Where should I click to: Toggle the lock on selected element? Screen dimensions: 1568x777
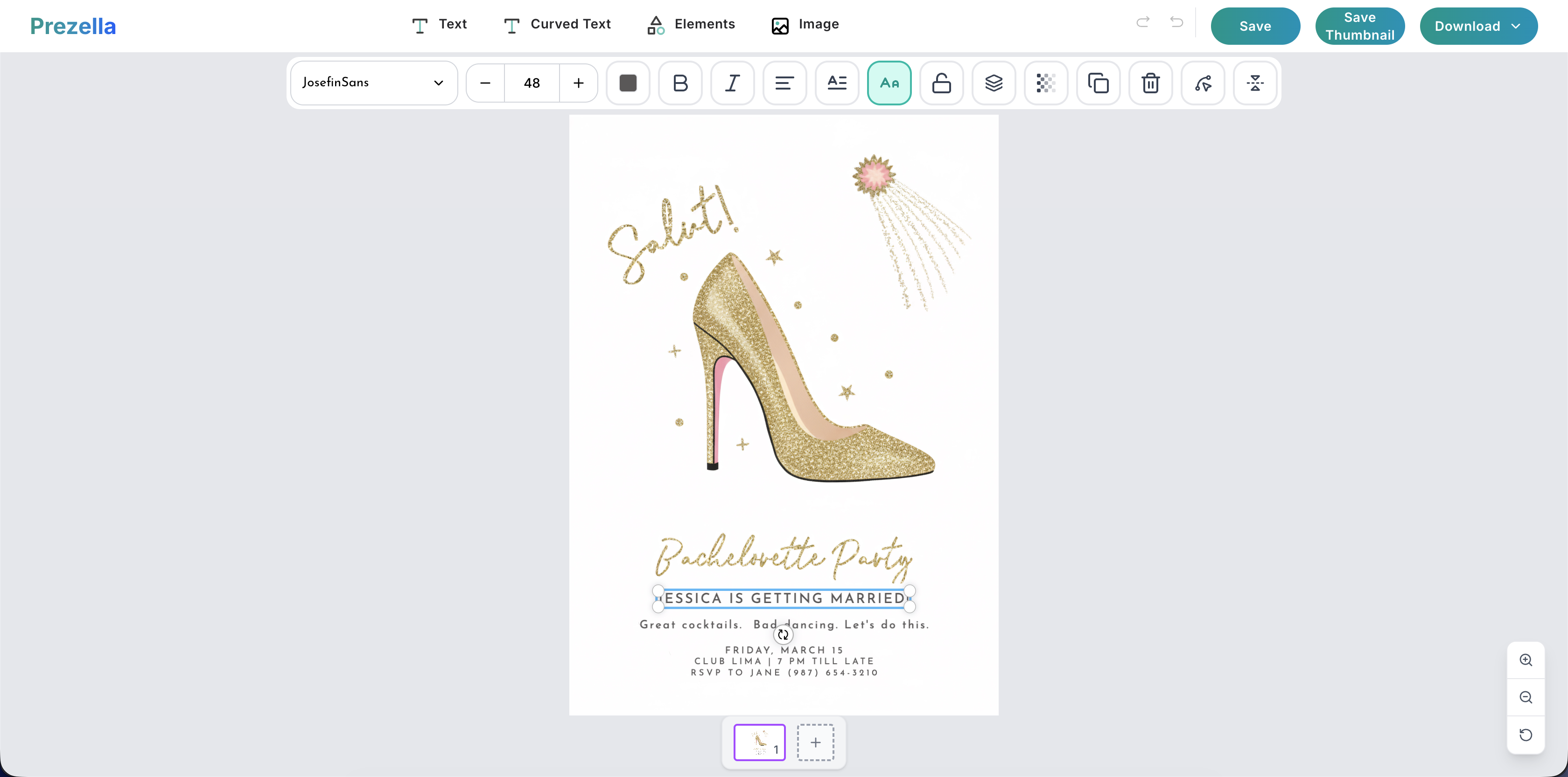[941, 83]
